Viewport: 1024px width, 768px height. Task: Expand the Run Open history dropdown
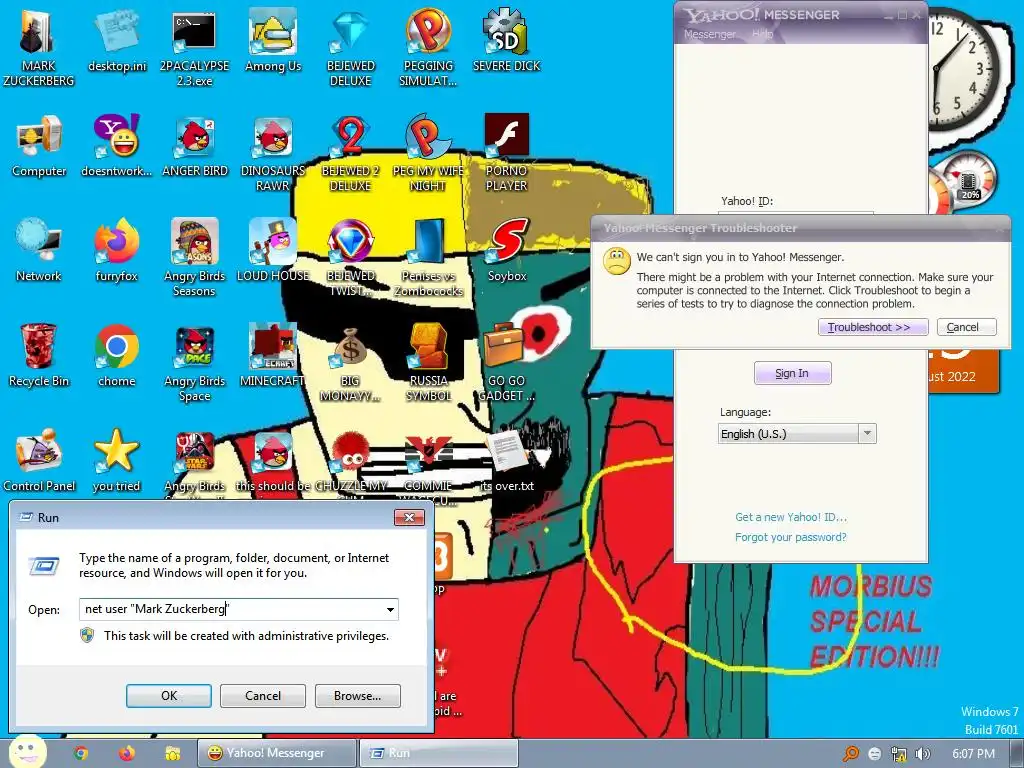click(x=390, y=609)
